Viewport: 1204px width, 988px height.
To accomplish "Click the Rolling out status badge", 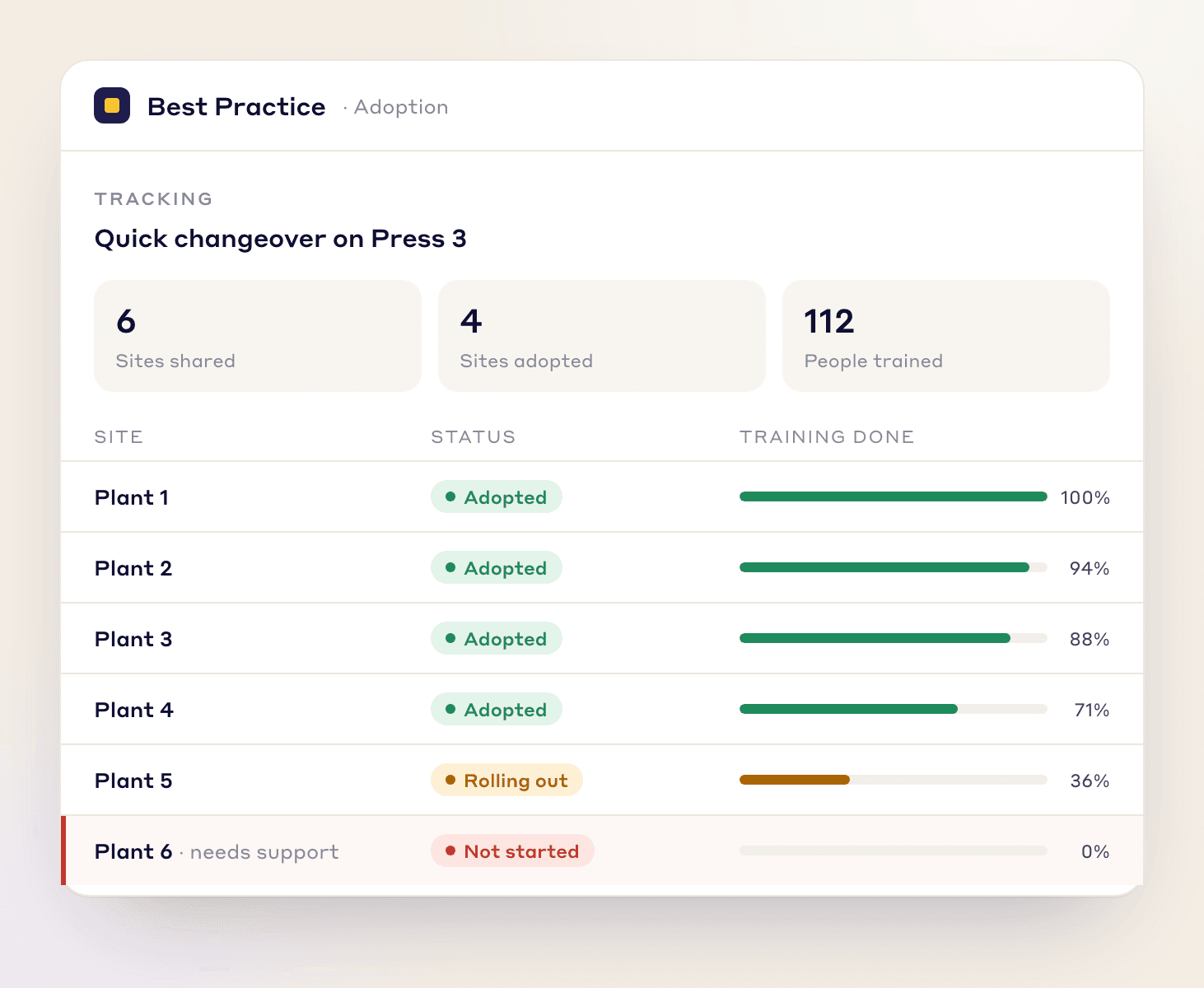I will (506, 780).
